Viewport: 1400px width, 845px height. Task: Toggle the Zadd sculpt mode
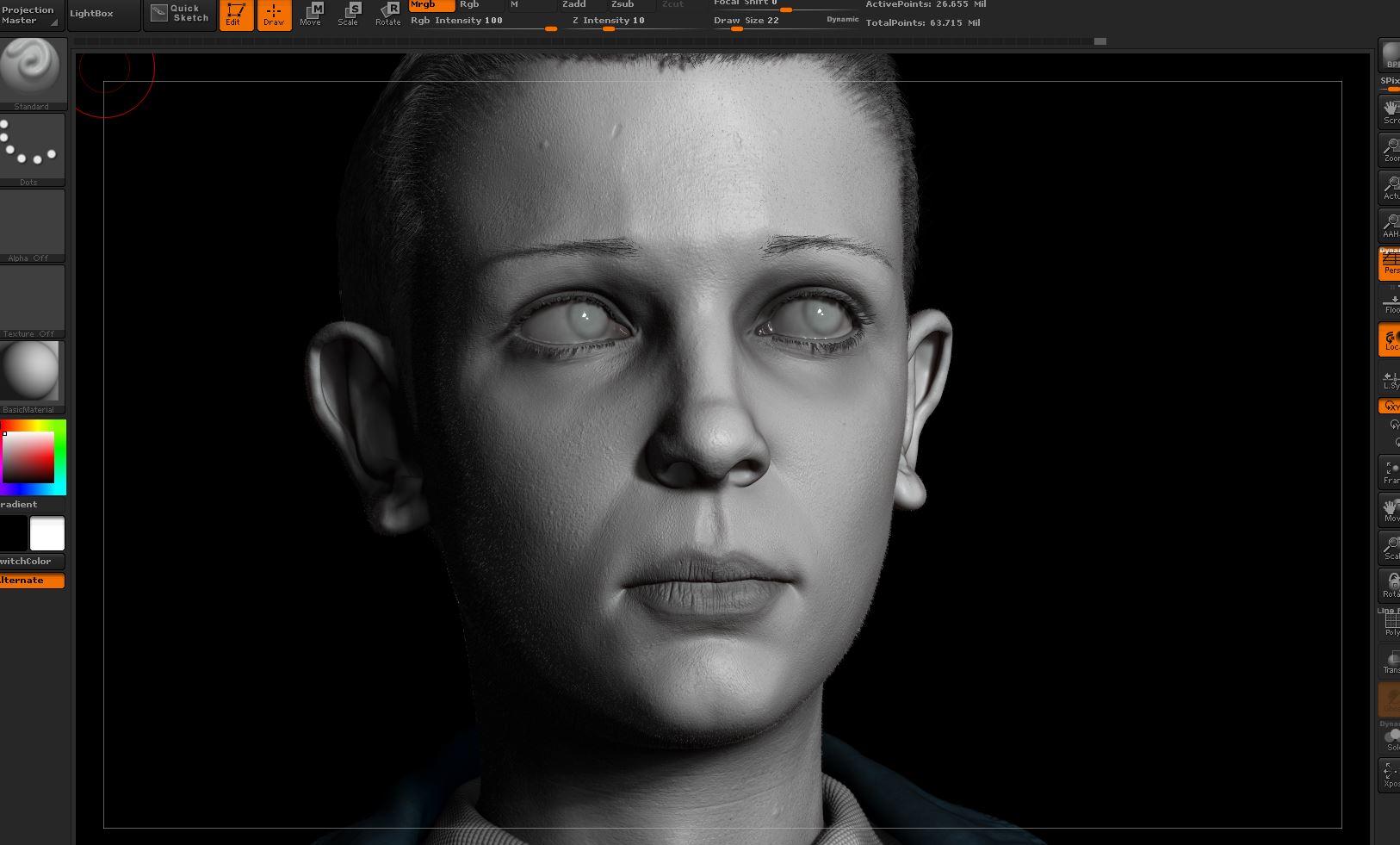click(x=584, y=5)
